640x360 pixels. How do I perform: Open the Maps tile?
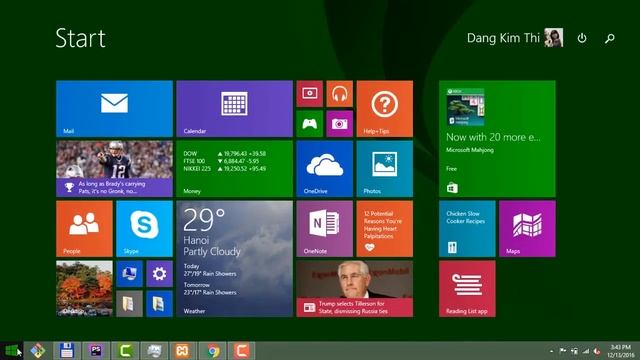tap(527, 229)
